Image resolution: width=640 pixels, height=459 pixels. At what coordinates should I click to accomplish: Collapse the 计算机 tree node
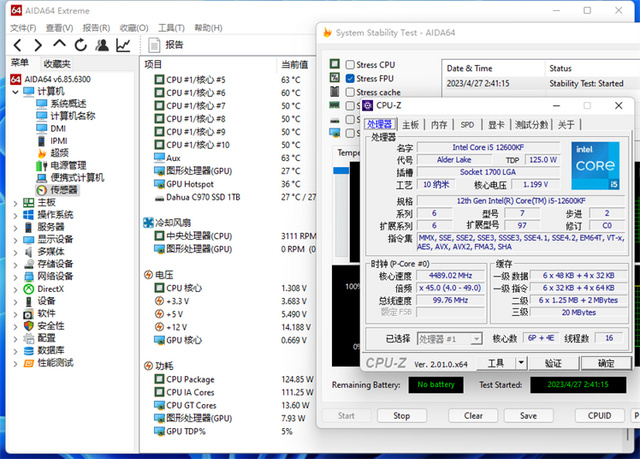click(14, 91)
